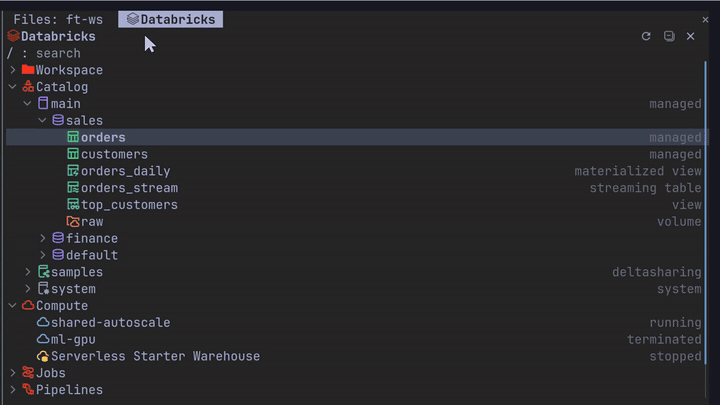Click the Jobs label

[x=51, y=372]
